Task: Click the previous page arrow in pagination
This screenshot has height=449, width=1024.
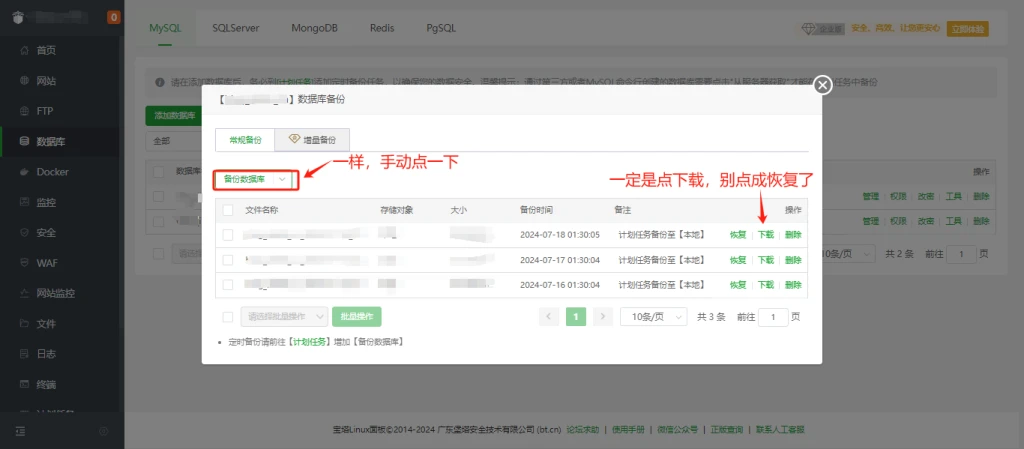Action: point(548,316)
